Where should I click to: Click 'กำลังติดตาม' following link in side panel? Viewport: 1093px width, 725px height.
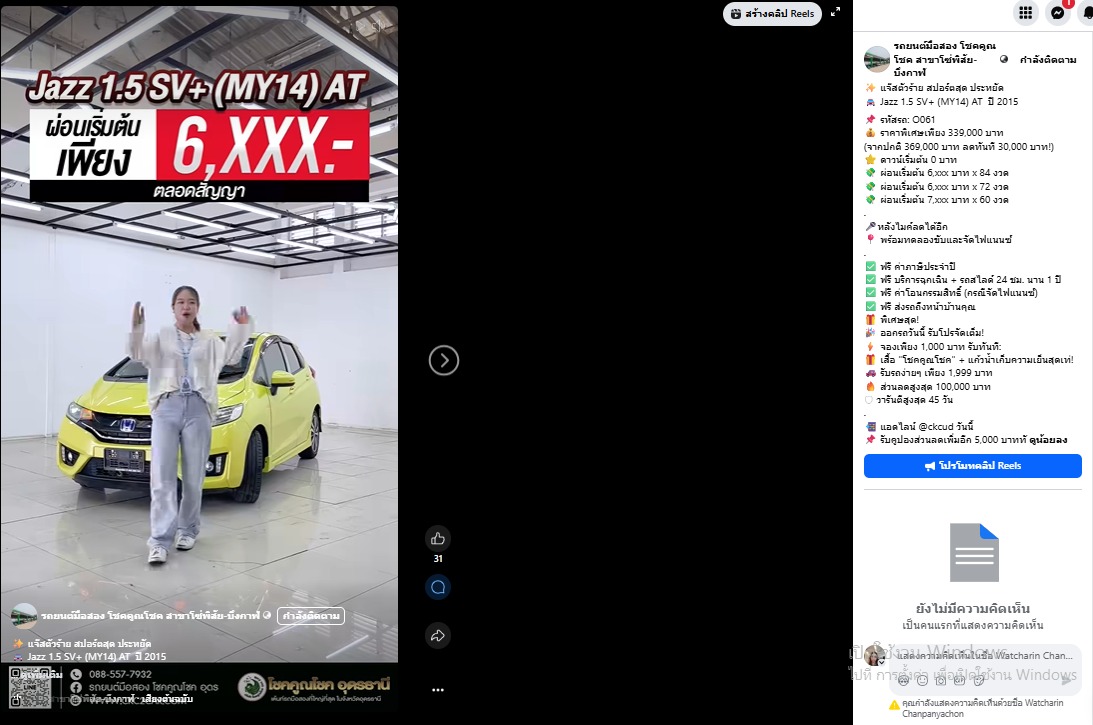[1048, 59]
